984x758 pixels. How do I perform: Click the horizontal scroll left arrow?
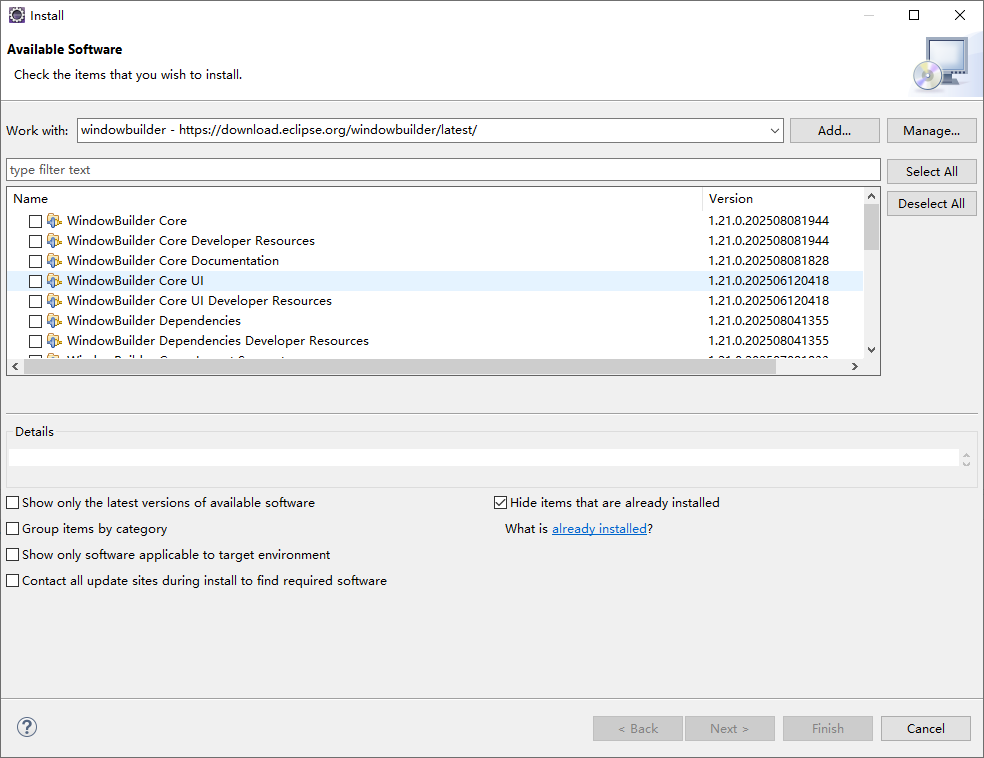[15, 366]
